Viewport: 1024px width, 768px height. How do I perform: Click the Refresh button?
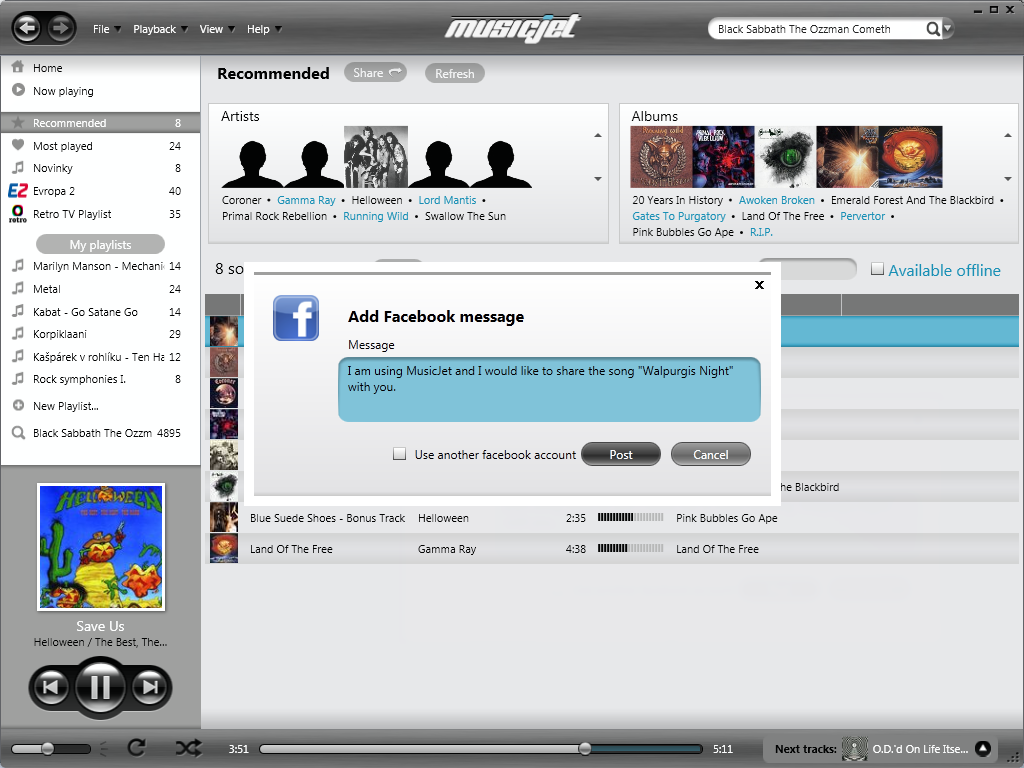455,73
